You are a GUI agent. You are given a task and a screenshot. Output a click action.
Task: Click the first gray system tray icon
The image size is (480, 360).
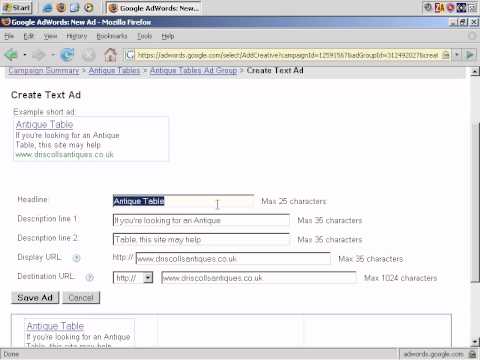[428, 7]
